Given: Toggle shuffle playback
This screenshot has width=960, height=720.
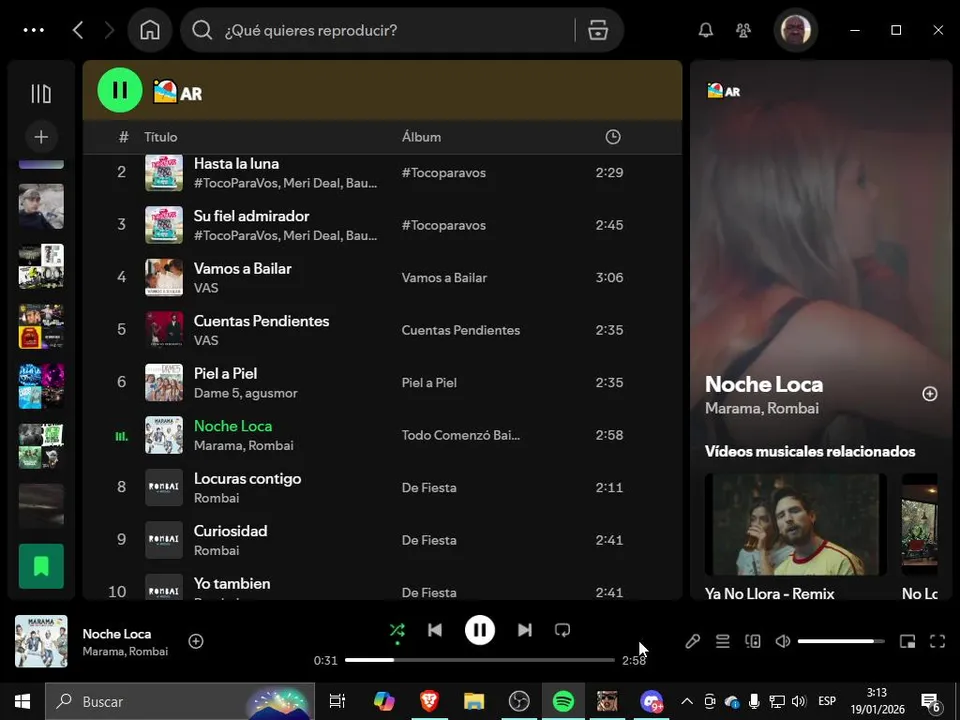Looking at the screenshot, I should [397, 630].
